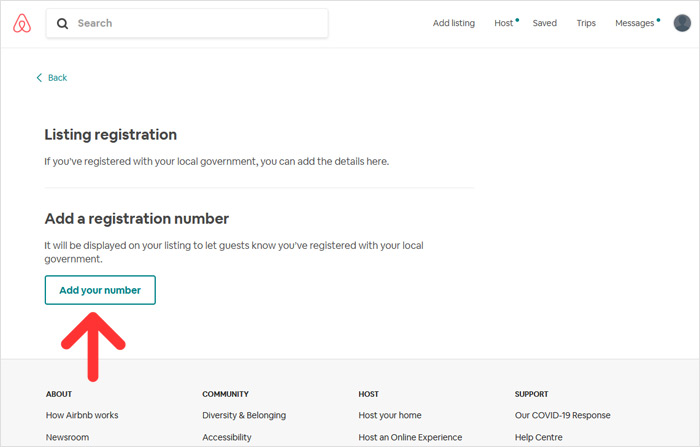This screenshot has height=447, width=700.
Task: Click the Airbnb logo icon
Action: (22, 23)
